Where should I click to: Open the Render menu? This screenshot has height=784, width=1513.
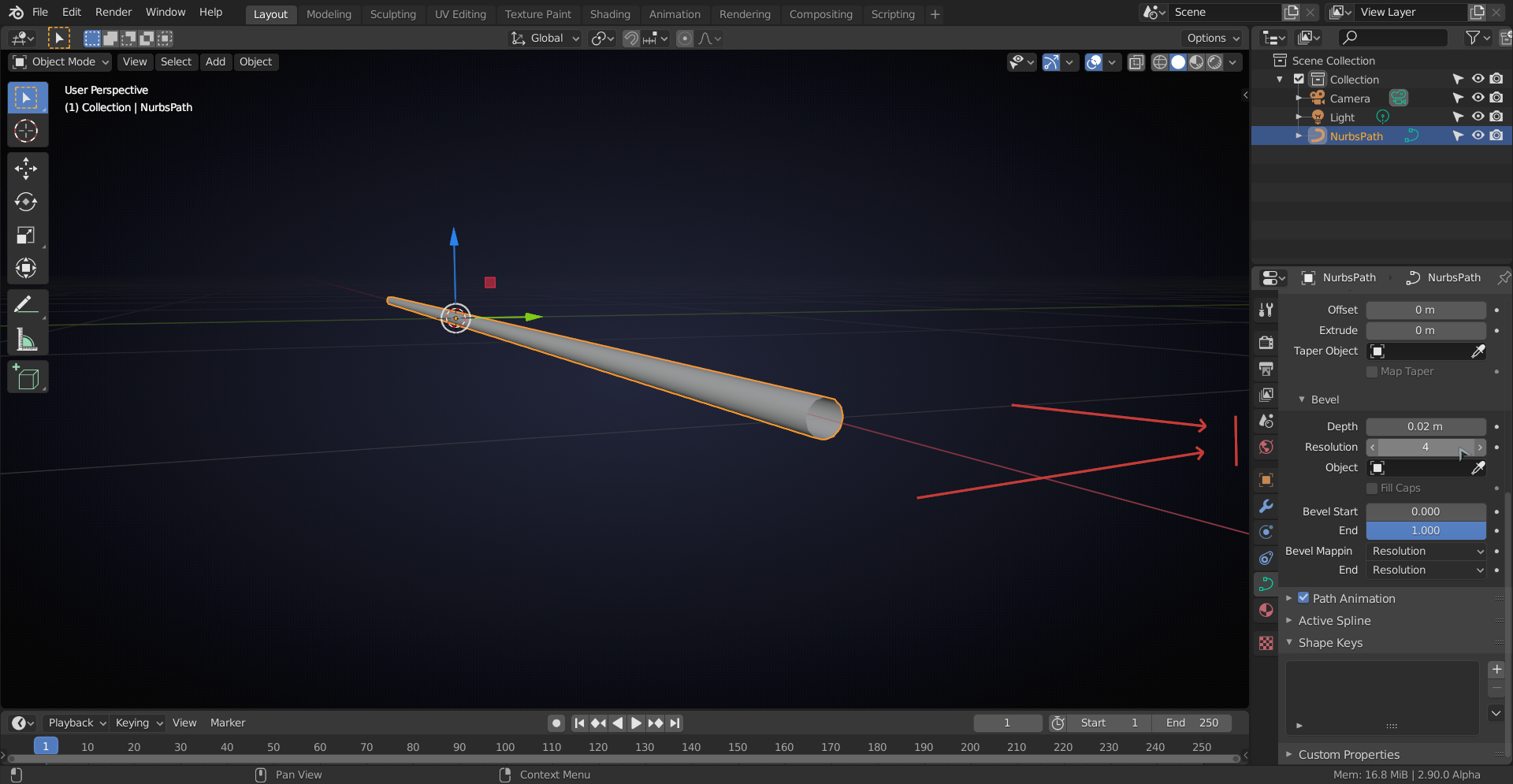pos(113,12)
